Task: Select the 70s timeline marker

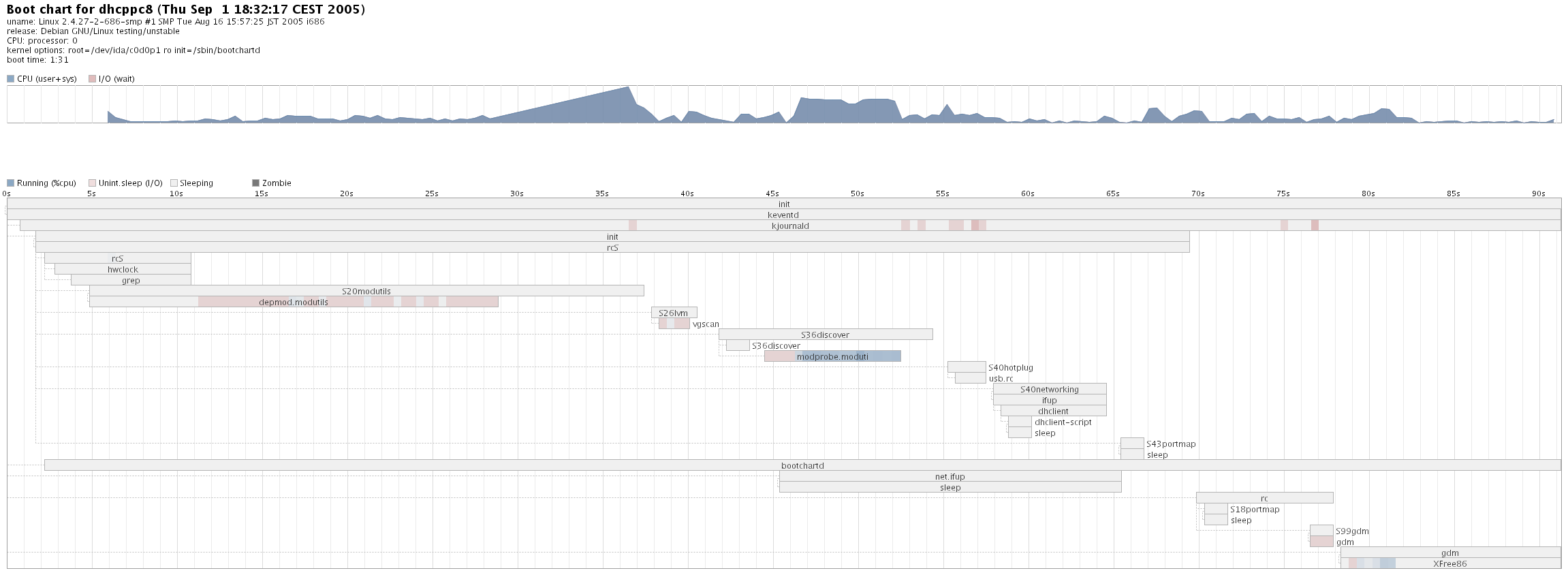Action: (x=1197, y=193)
